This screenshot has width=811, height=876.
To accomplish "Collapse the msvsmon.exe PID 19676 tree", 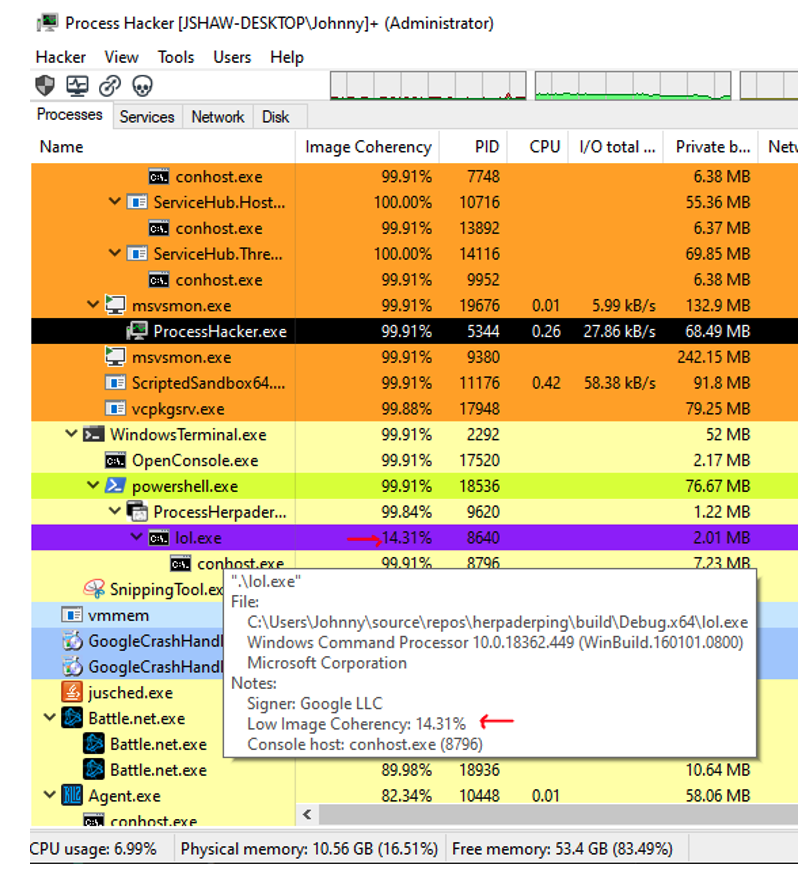I will pyautogui.click(x=93, y=304).
